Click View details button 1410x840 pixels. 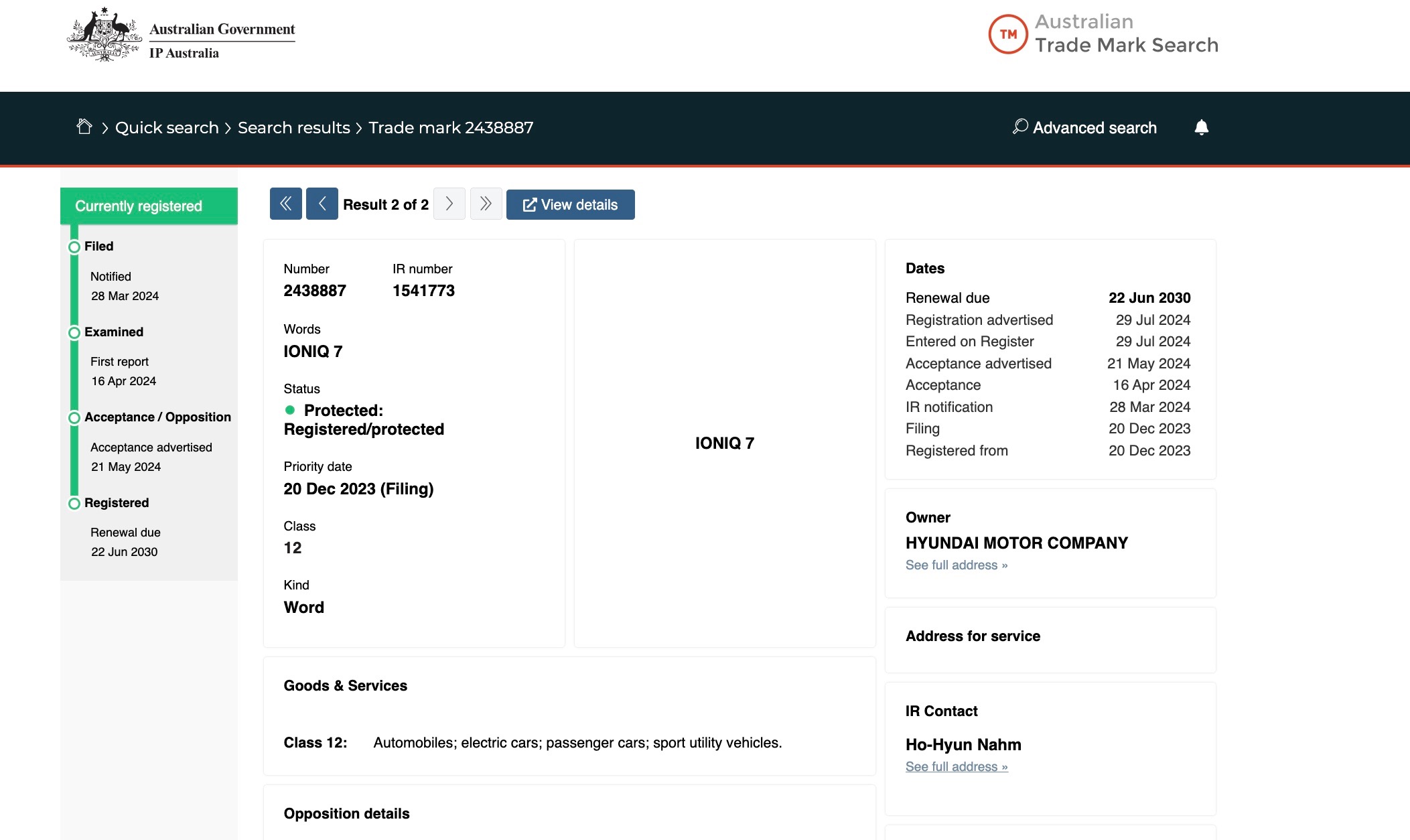571,204
